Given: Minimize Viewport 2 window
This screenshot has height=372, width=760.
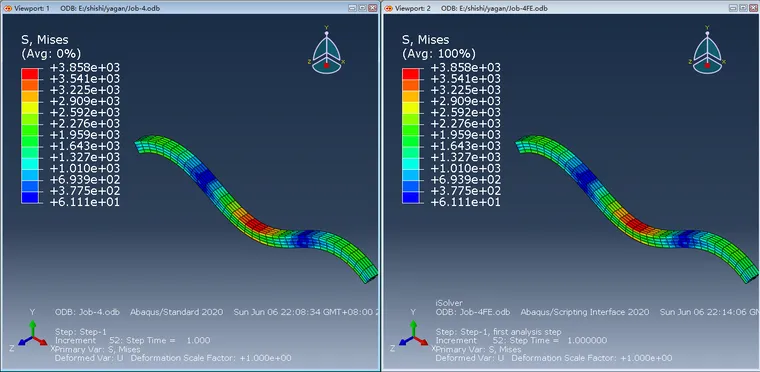Looking at the screenshot, I should [734, 8].
